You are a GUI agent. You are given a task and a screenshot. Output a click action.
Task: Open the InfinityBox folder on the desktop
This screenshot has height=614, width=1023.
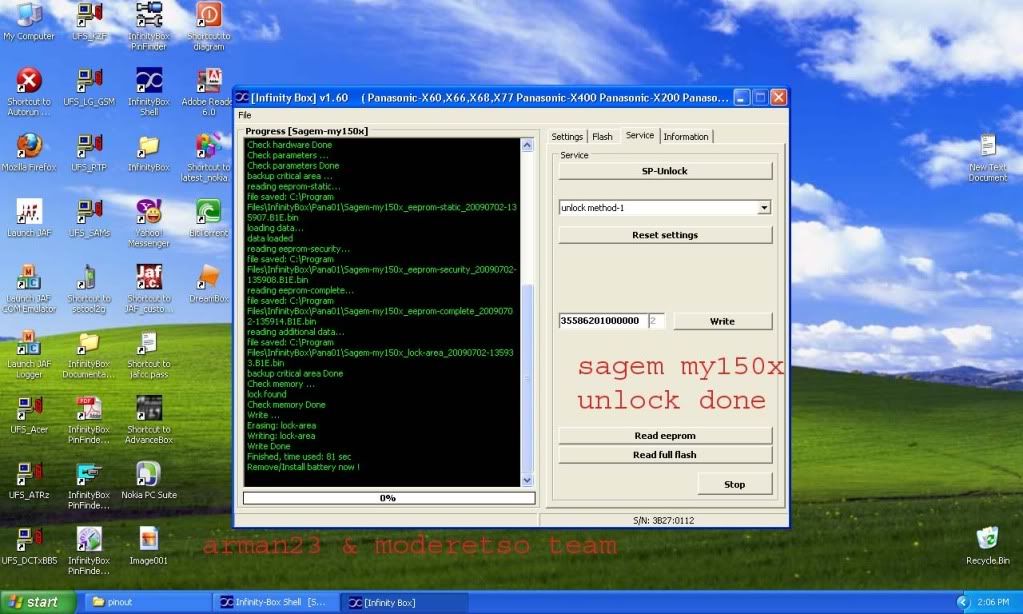pos(149,153)
